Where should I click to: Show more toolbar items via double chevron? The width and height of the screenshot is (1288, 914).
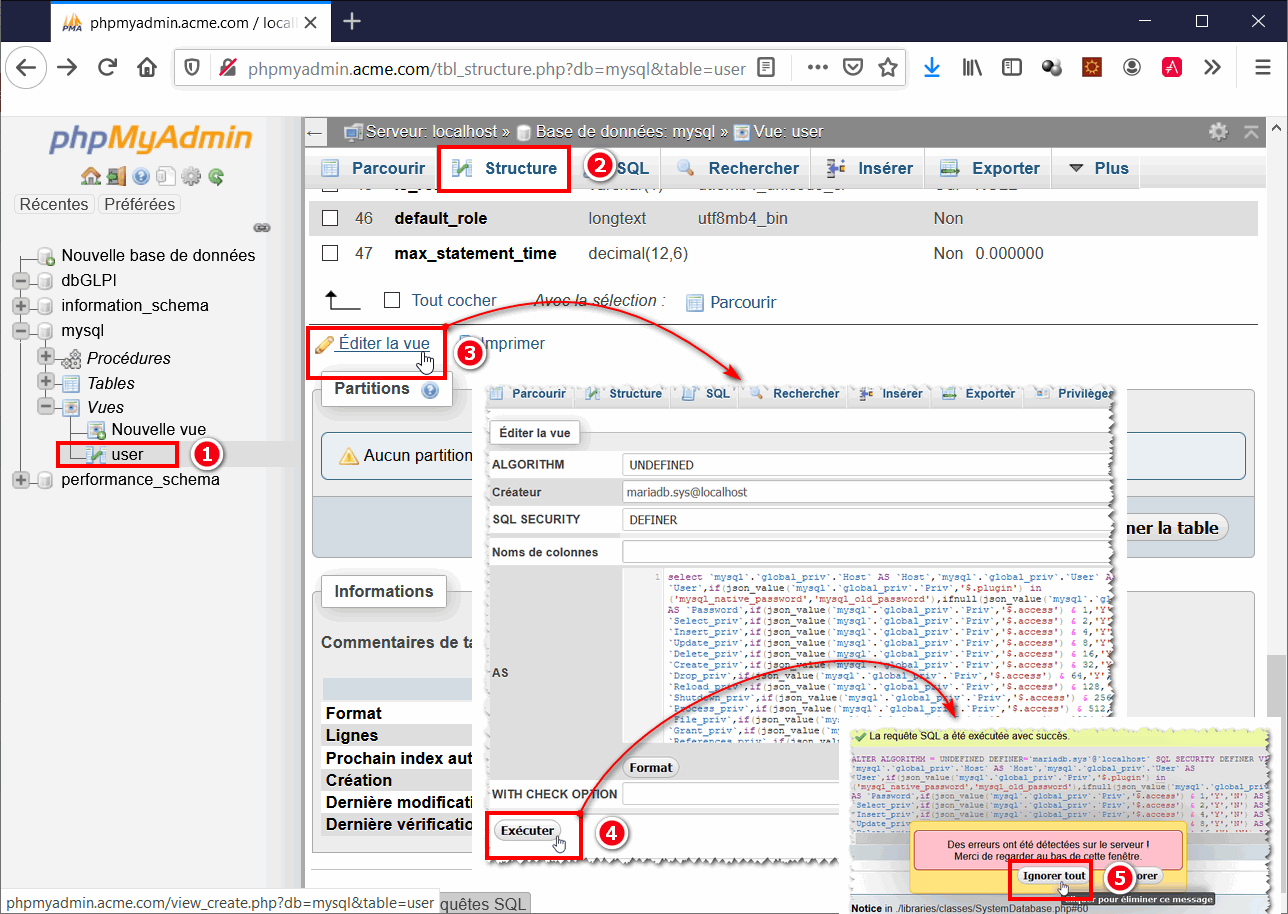click(1212, 67)
